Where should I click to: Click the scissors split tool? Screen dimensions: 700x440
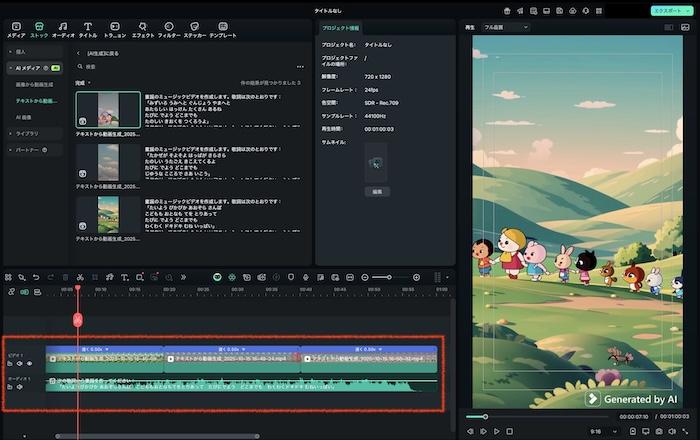pyautogui.click(x=80, y=277)
